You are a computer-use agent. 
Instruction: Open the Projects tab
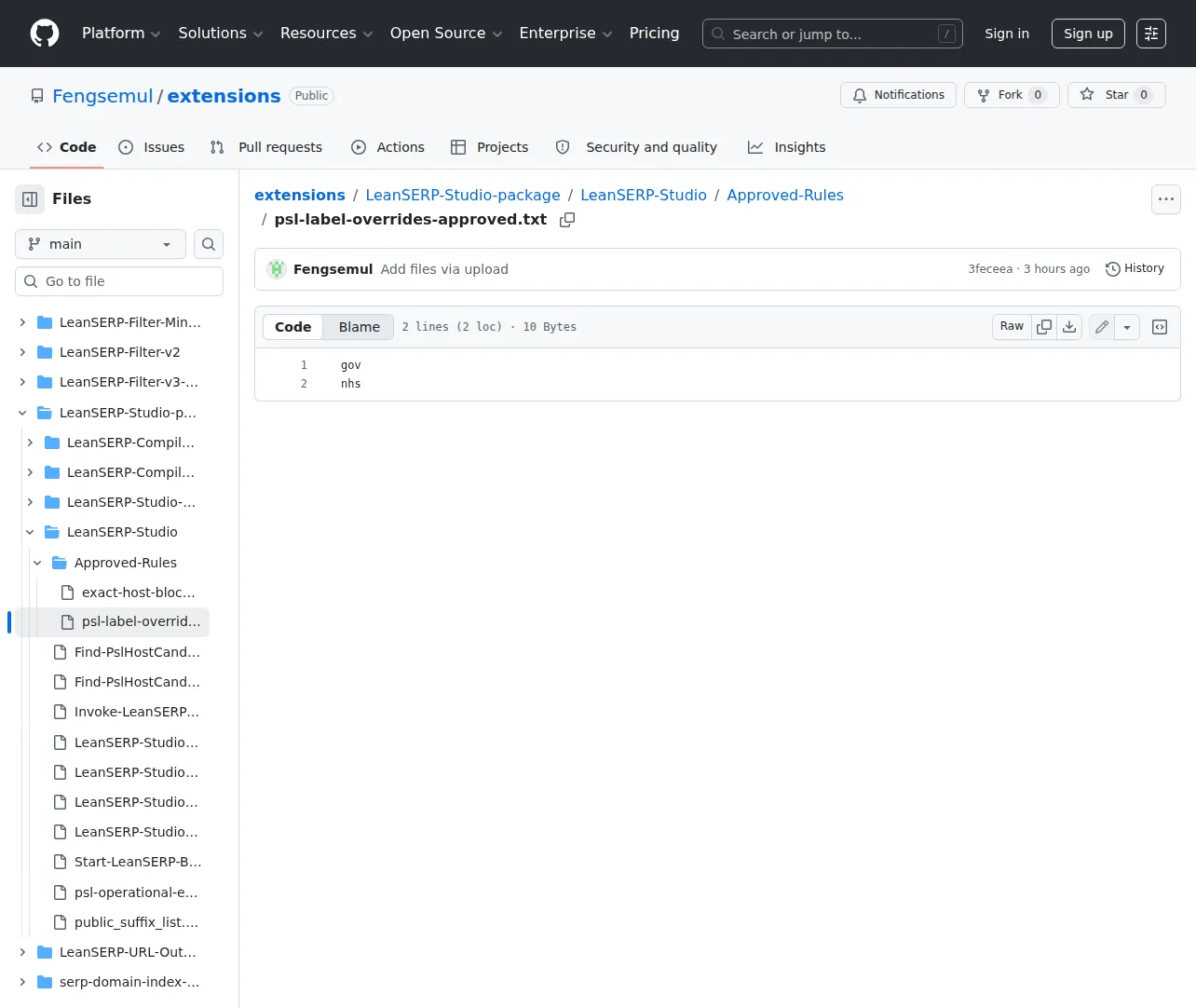tap(490, 147)
